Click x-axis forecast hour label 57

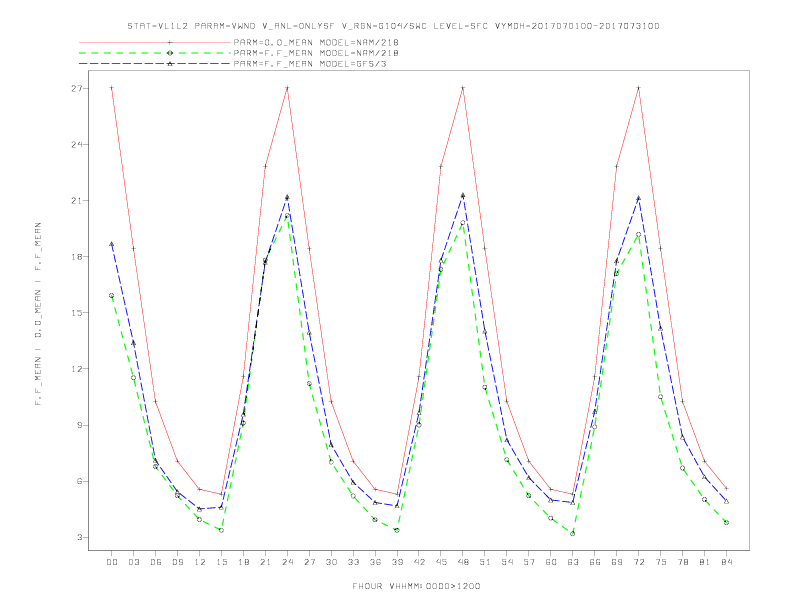click(529, 562)
